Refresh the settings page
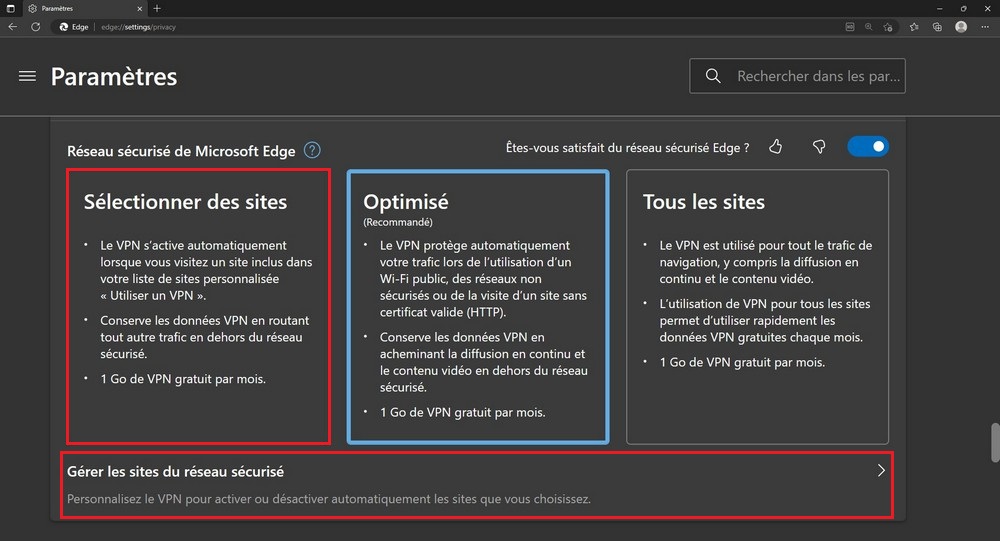 pos(36,27)
